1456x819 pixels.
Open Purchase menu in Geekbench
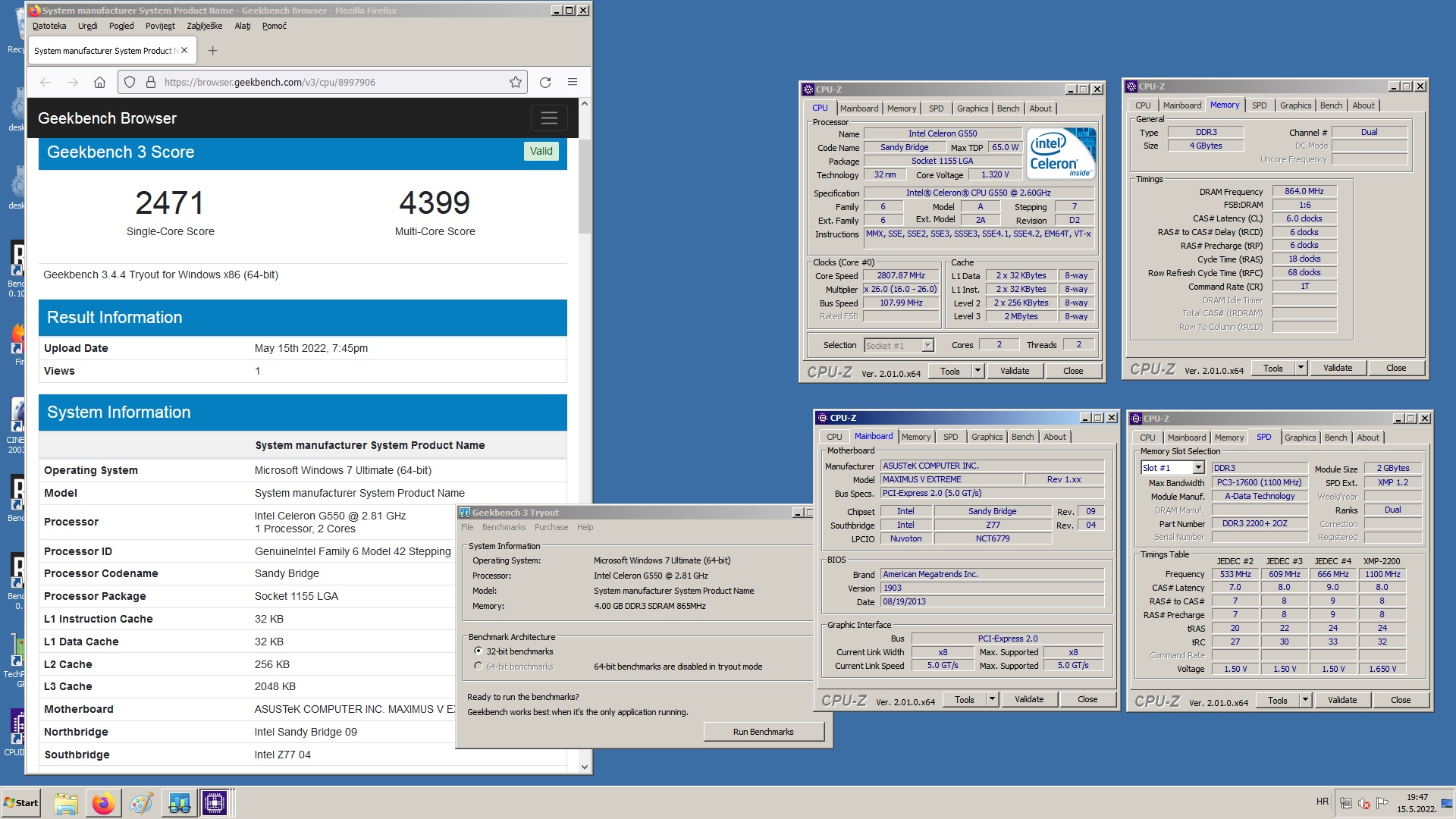(551, 527)
